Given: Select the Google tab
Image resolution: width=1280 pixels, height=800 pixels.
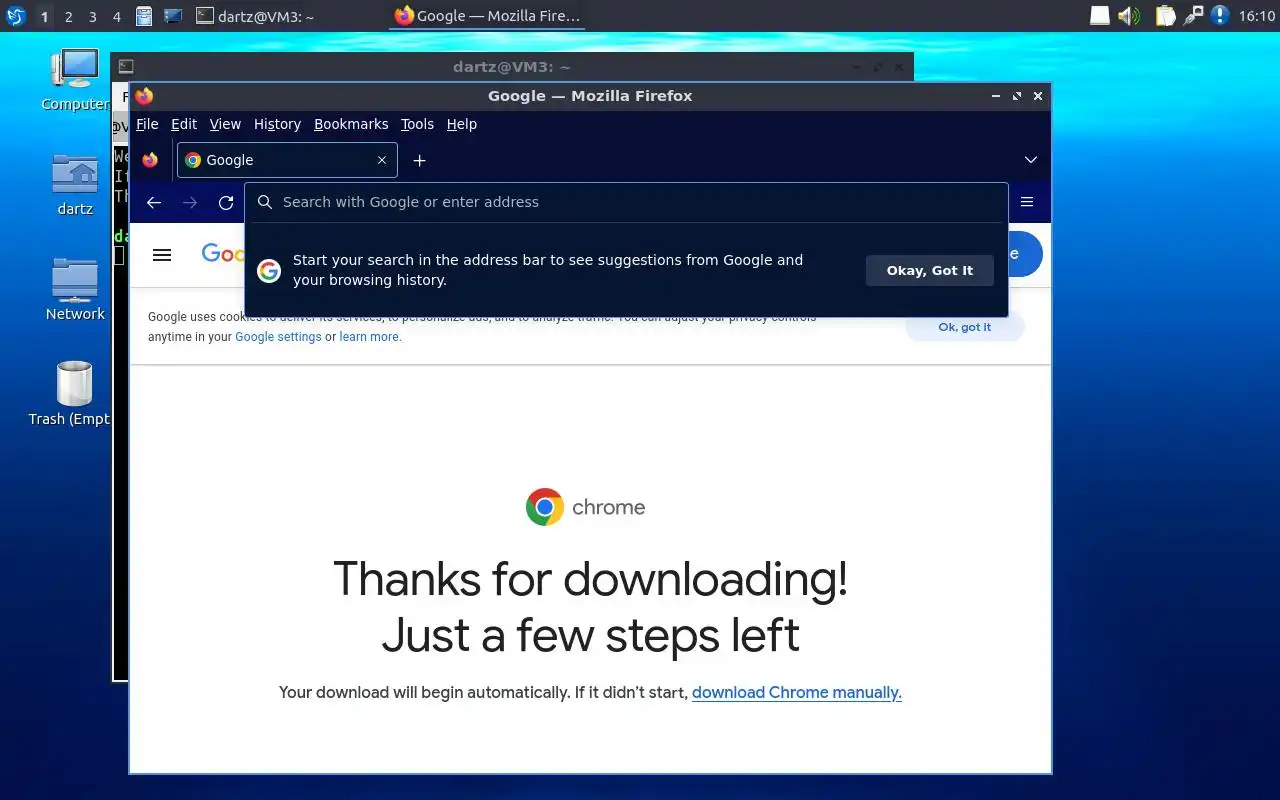Looking at the screenshot, I should (x=287, y=160).
